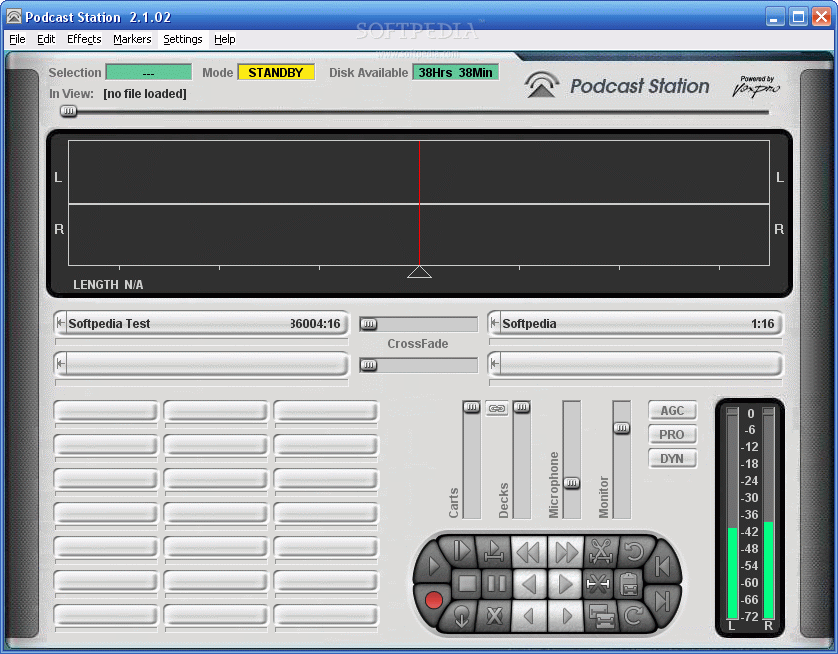
Task: Click the empty deck below Softpedia 1:16
Action: click(x=635, y=364)
